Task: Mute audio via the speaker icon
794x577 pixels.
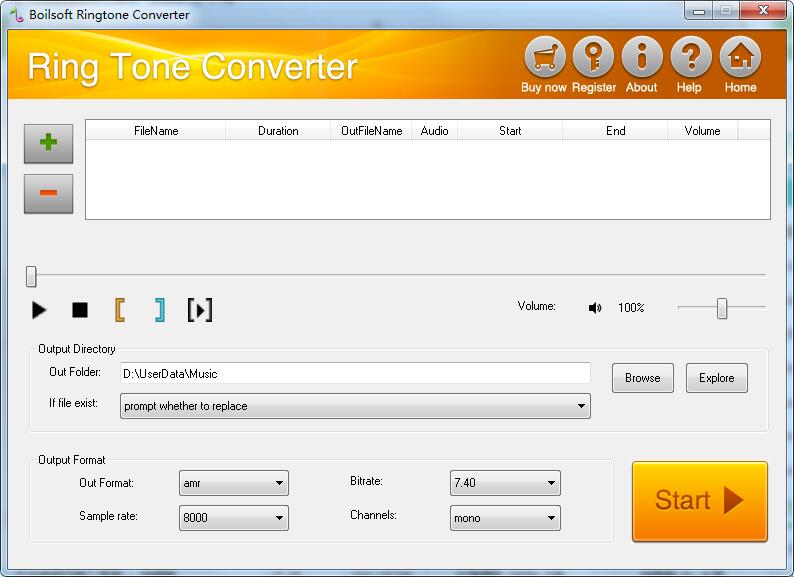Action: (595, 308)
